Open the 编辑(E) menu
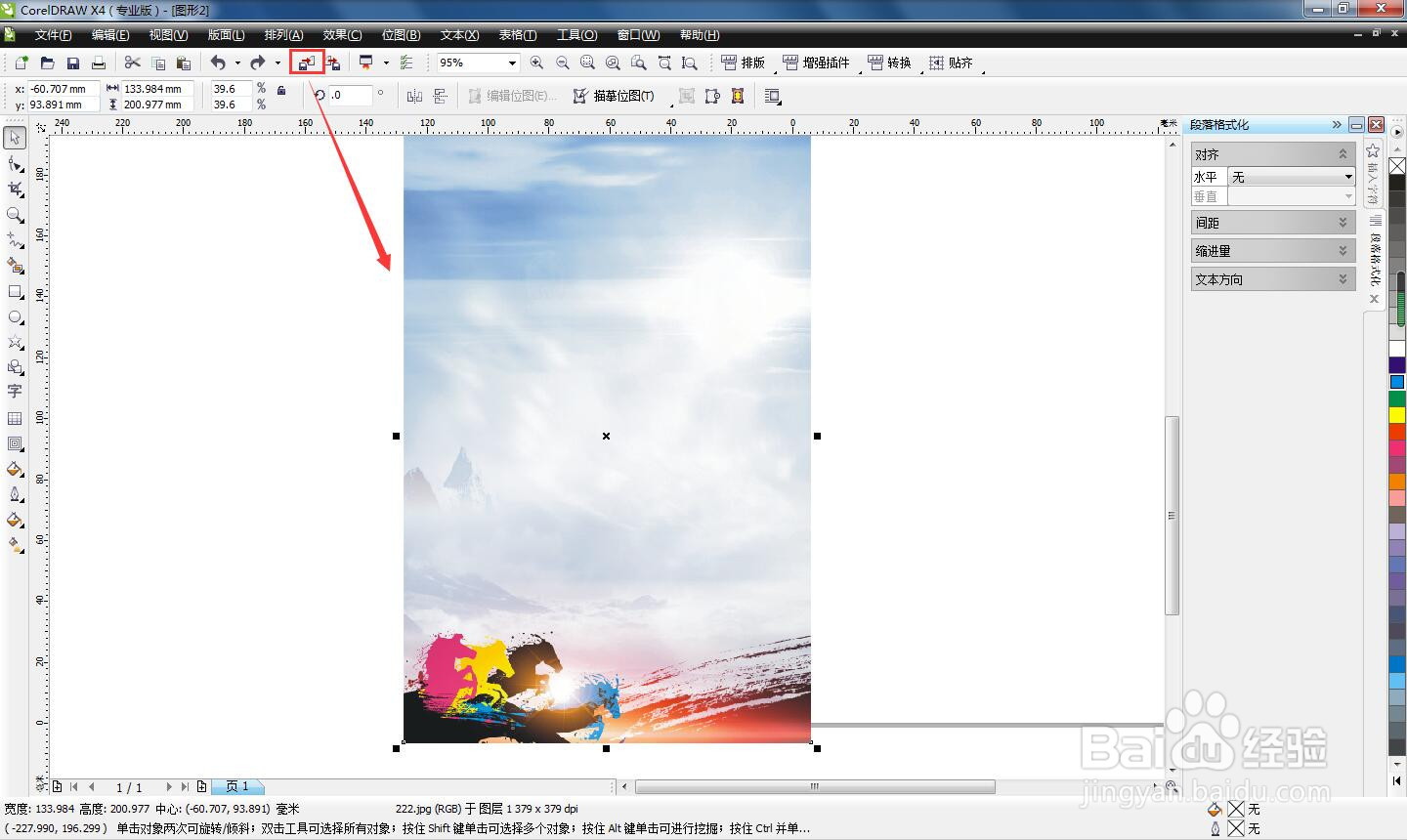 pyautogui.click(x=110, y=35)
